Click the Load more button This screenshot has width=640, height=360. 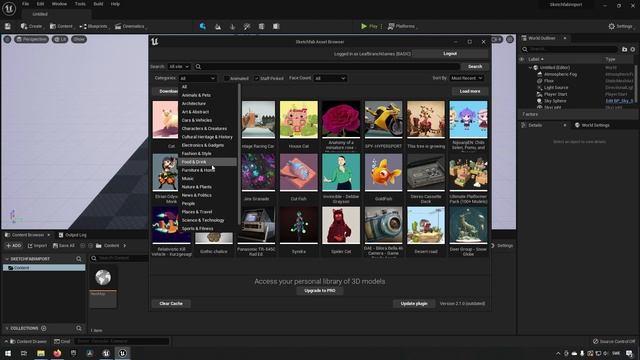click(470, 91)
